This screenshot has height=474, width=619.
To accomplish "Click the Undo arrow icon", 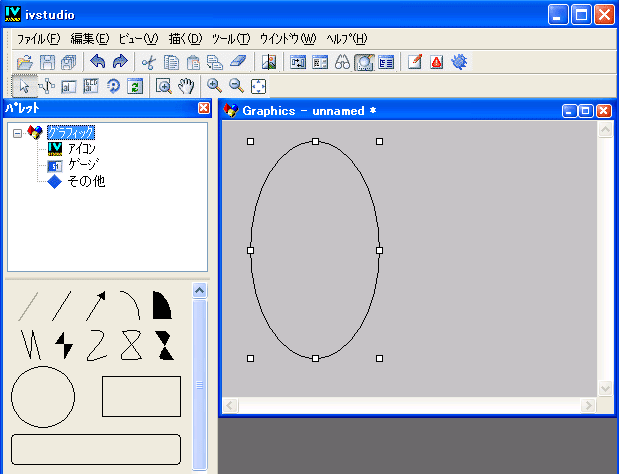I will click(x=97, y=62).
